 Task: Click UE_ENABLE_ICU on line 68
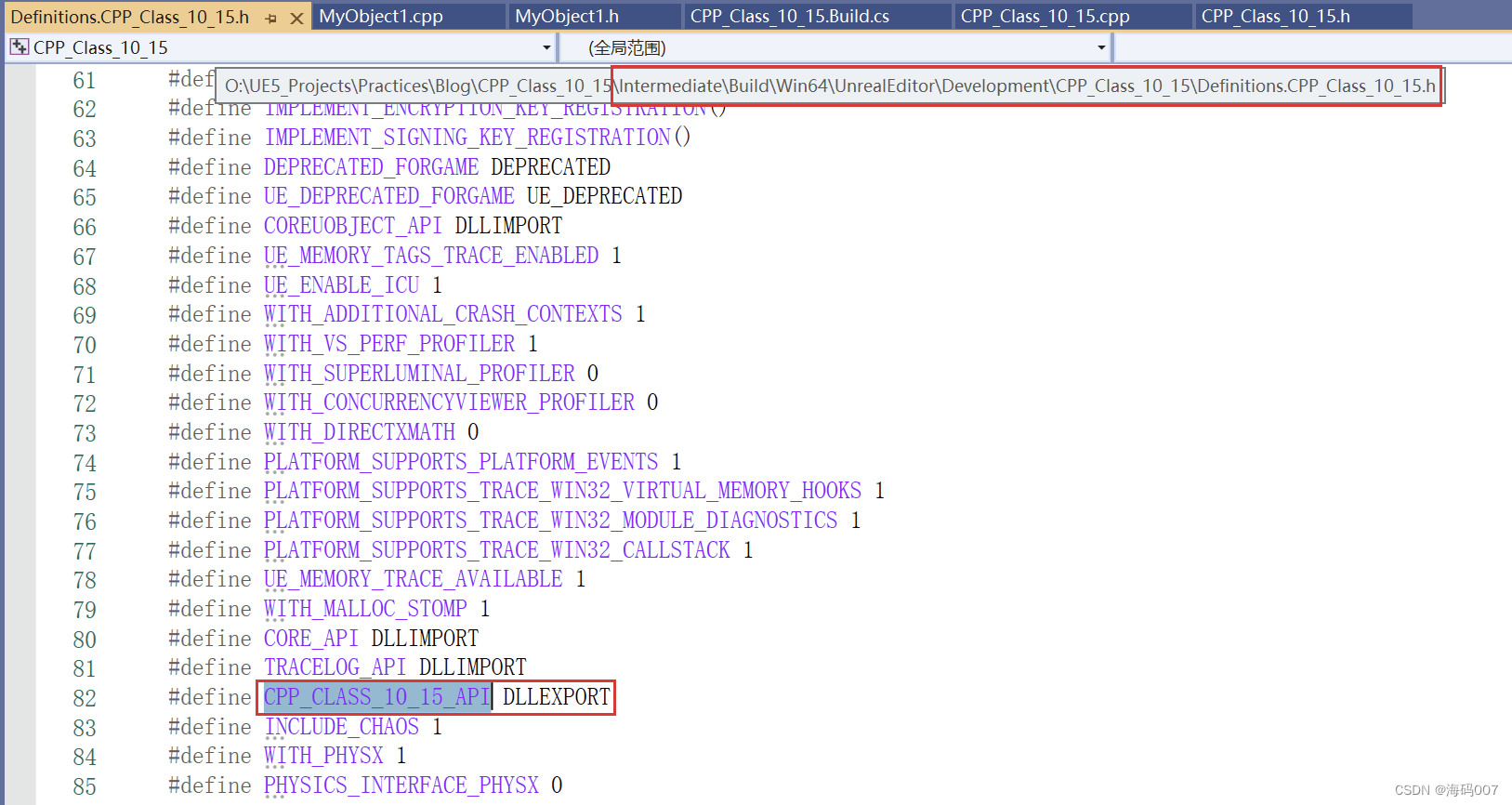tap(341, 284)
